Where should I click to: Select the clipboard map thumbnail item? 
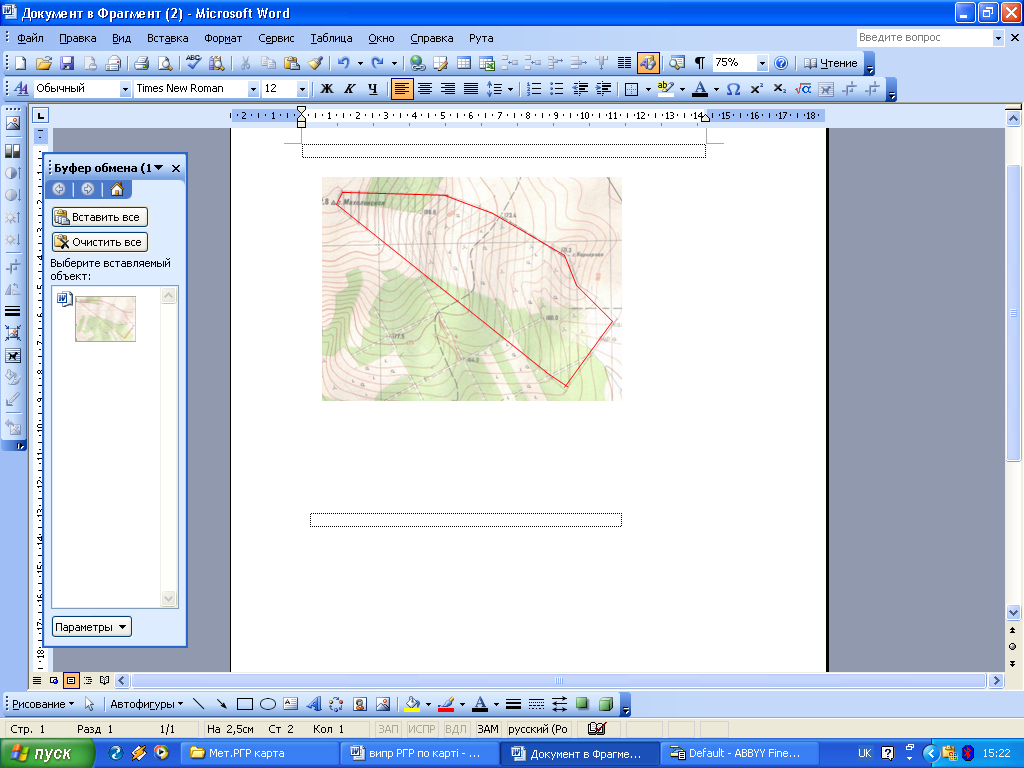coord(105,319)
